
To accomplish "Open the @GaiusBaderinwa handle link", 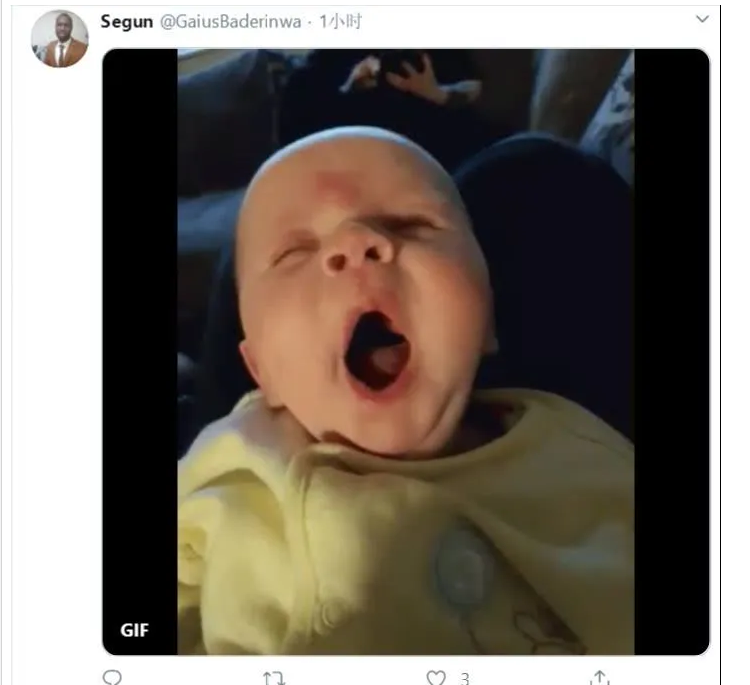I will click(230, 22).
